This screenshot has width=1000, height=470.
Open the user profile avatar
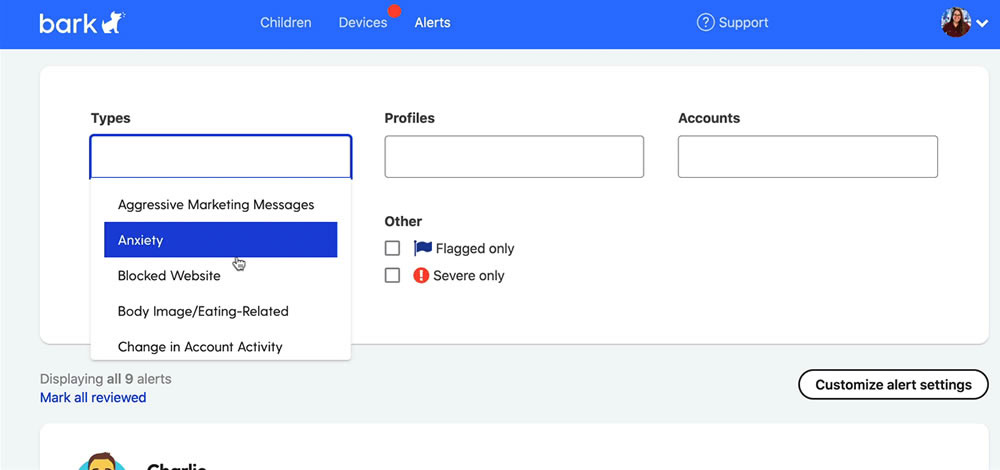click(955, 22)
